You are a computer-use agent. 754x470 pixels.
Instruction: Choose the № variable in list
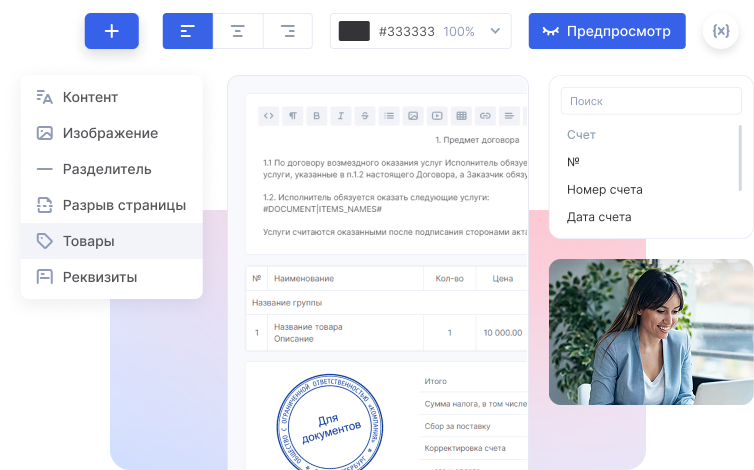tap(573, 162)
